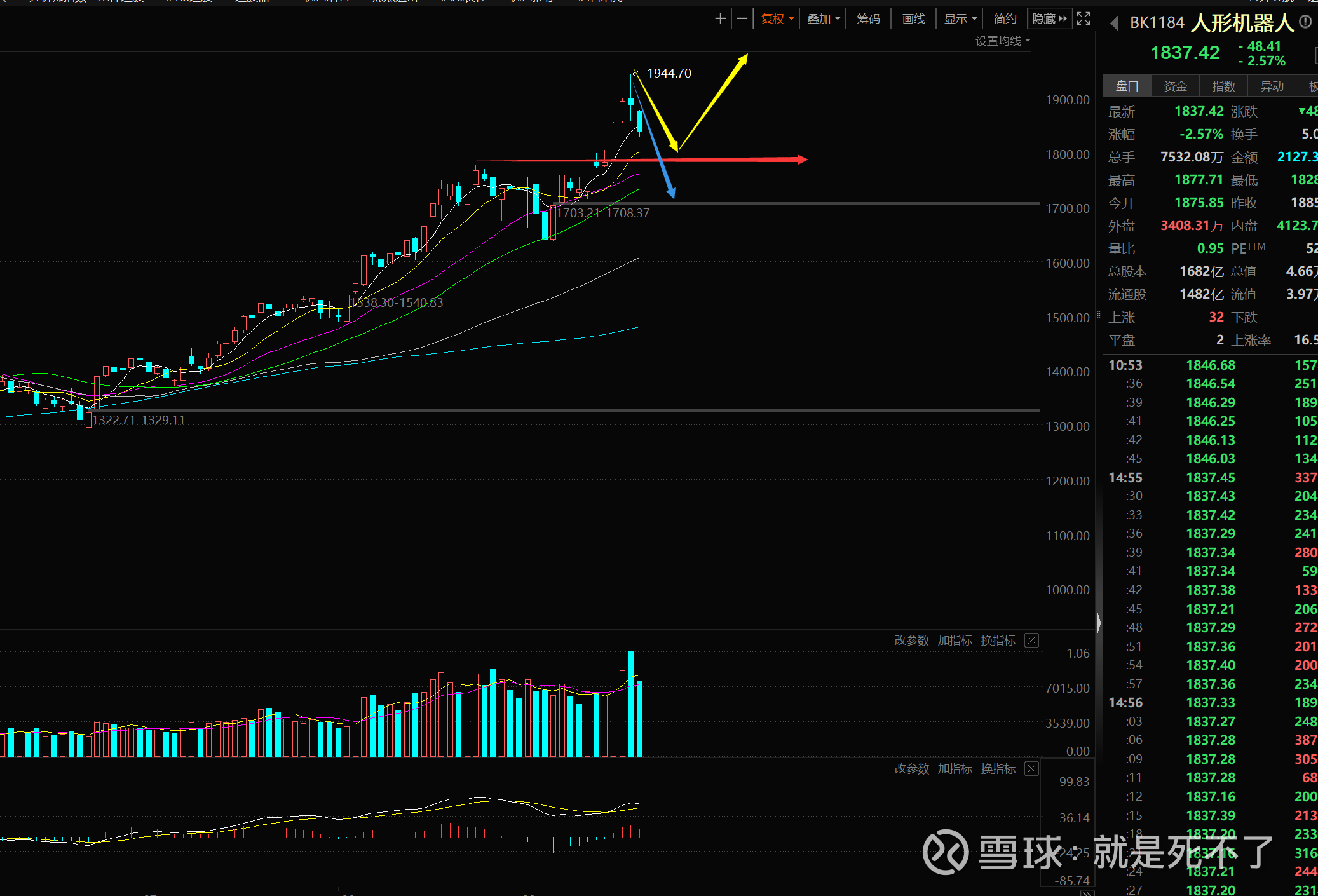1318x896 pixels.
Task: Close the volume indicator panel
Action: click(1032, 641)
